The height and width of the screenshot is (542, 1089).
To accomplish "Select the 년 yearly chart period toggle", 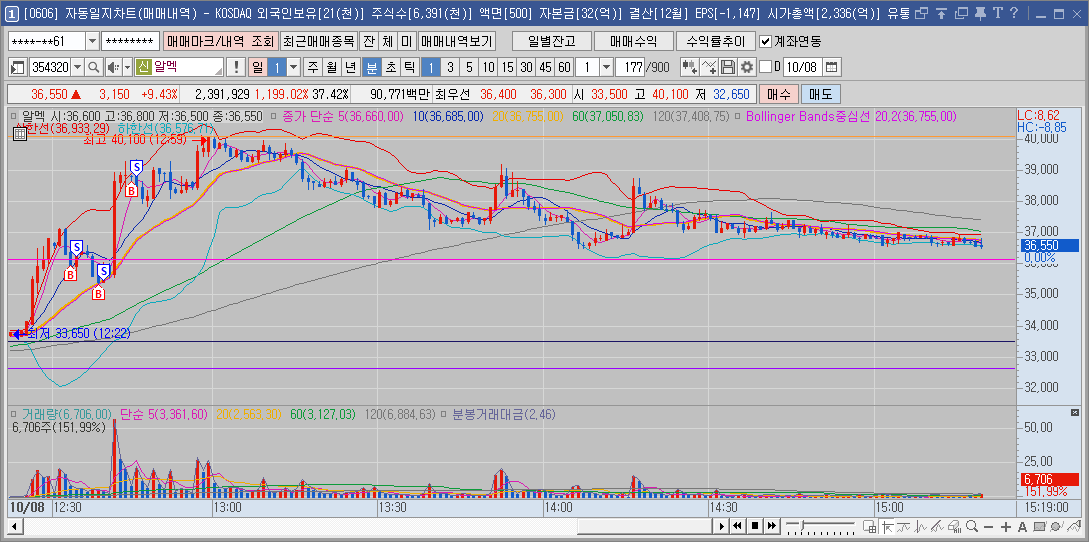I will (x=351, y=67).
